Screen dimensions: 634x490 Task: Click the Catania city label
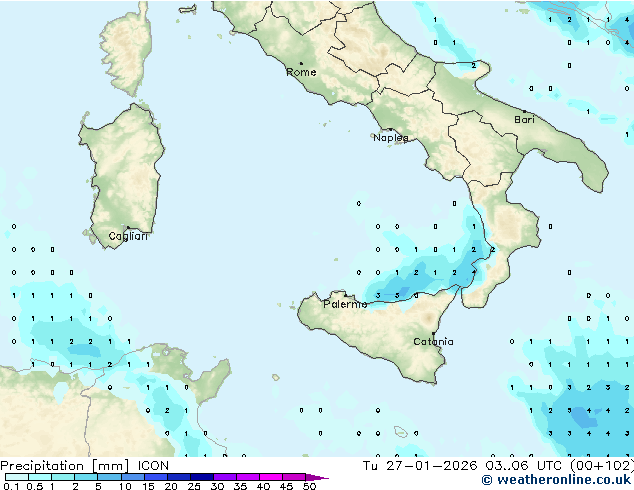433,342
